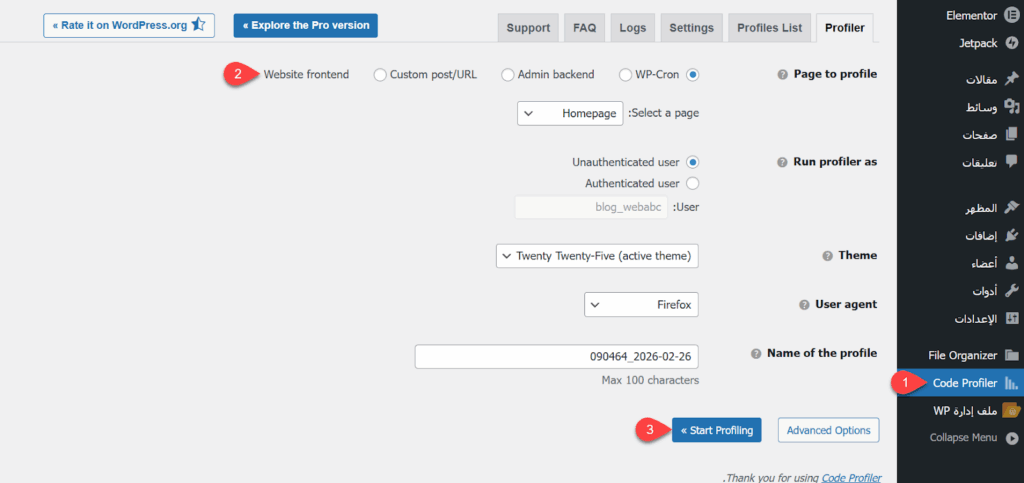
Task: Click the Start Profiling button
Action: (x=717, y=430)
